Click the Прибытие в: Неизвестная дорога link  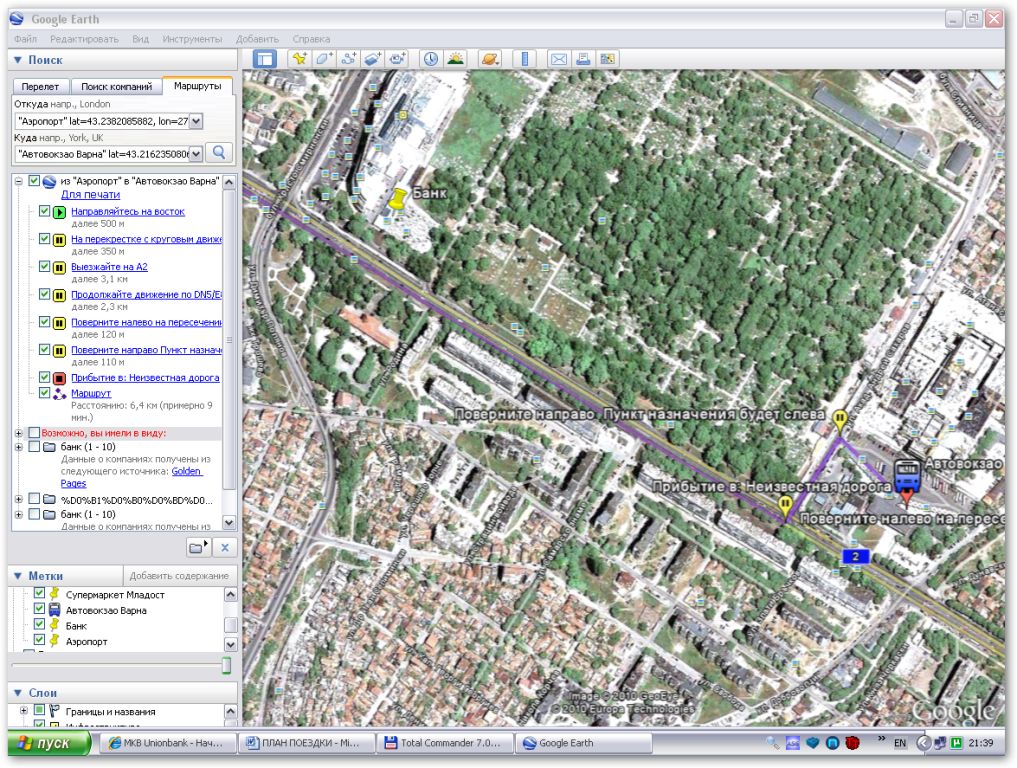click(x=145, y=378)
